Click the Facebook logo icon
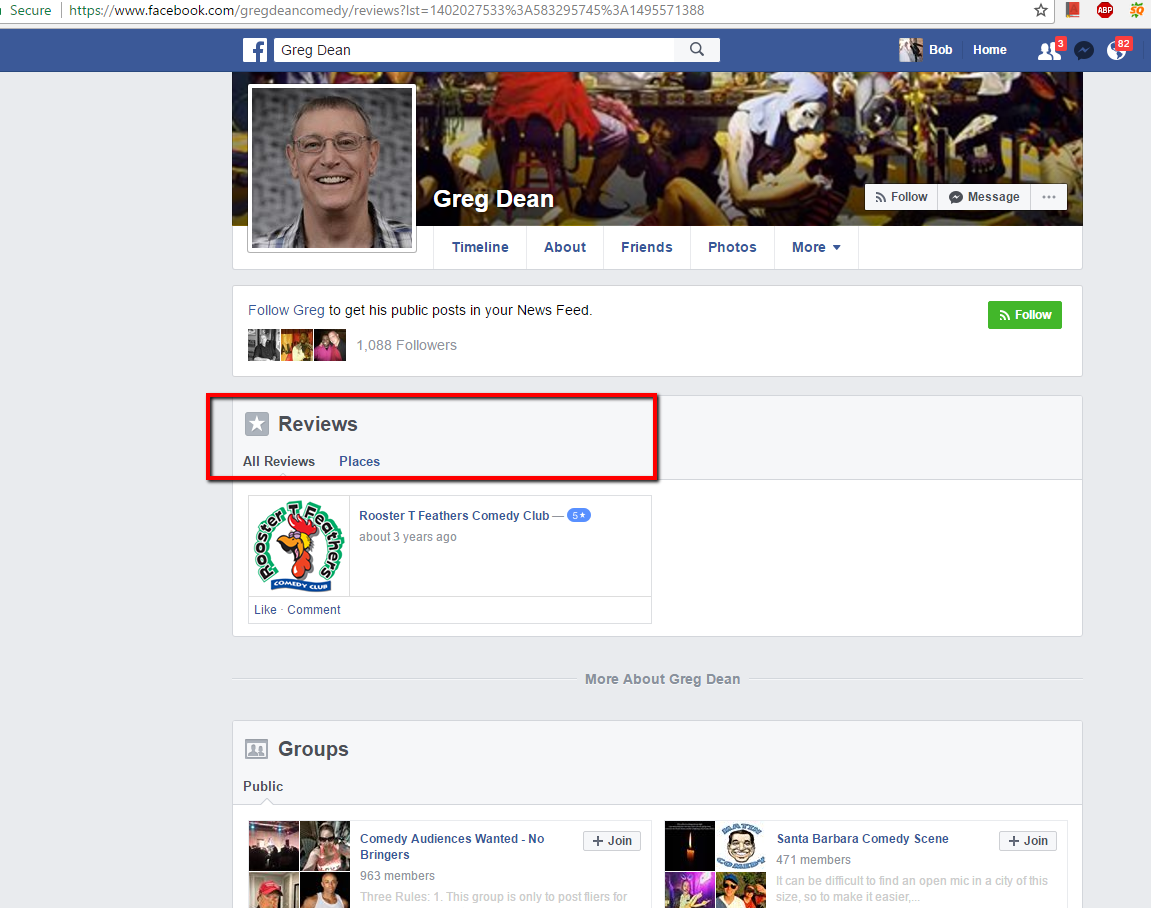 (x=255, y=50)
